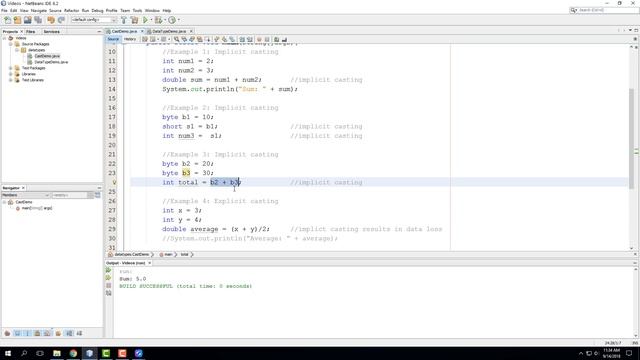Collapse the Videos project node

[4, 38]
